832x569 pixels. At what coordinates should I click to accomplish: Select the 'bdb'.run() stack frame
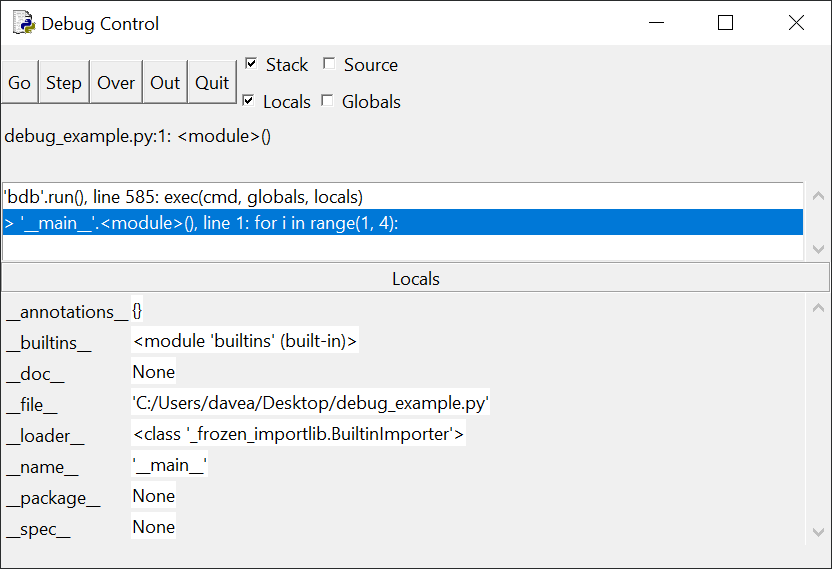pyautogui.click(x=183, y=197)
